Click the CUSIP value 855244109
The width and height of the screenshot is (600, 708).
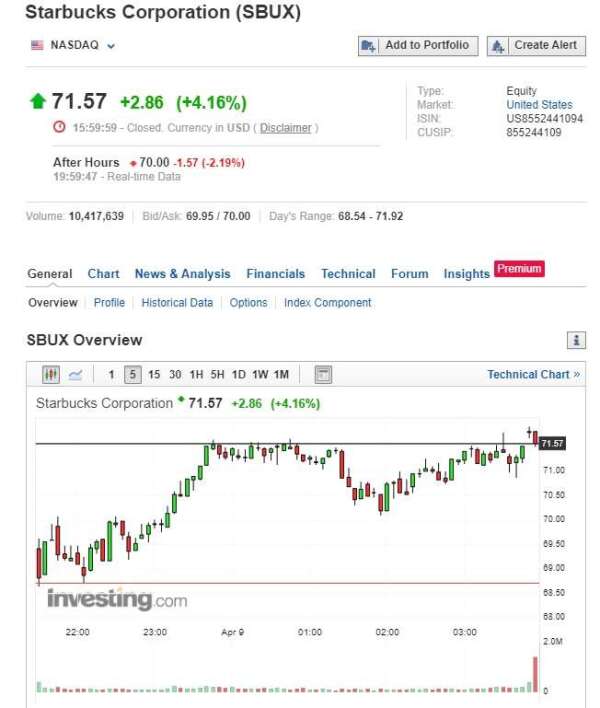coord(534,132)
